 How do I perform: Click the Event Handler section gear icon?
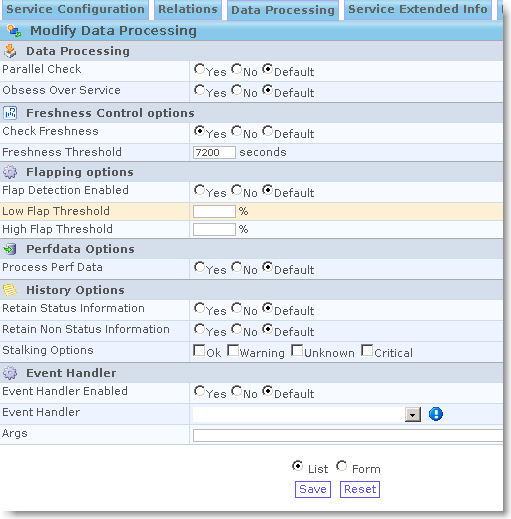point(10,373)
